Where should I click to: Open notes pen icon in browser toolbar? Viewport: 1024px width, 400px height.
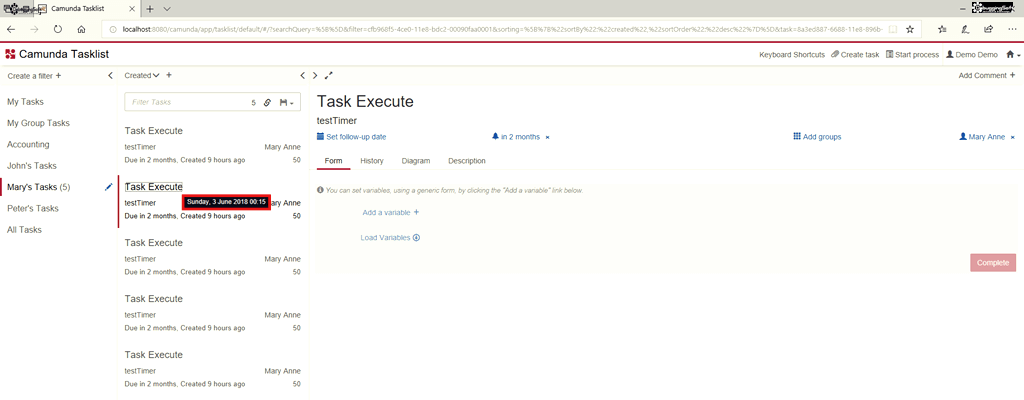tap(965, 29)
